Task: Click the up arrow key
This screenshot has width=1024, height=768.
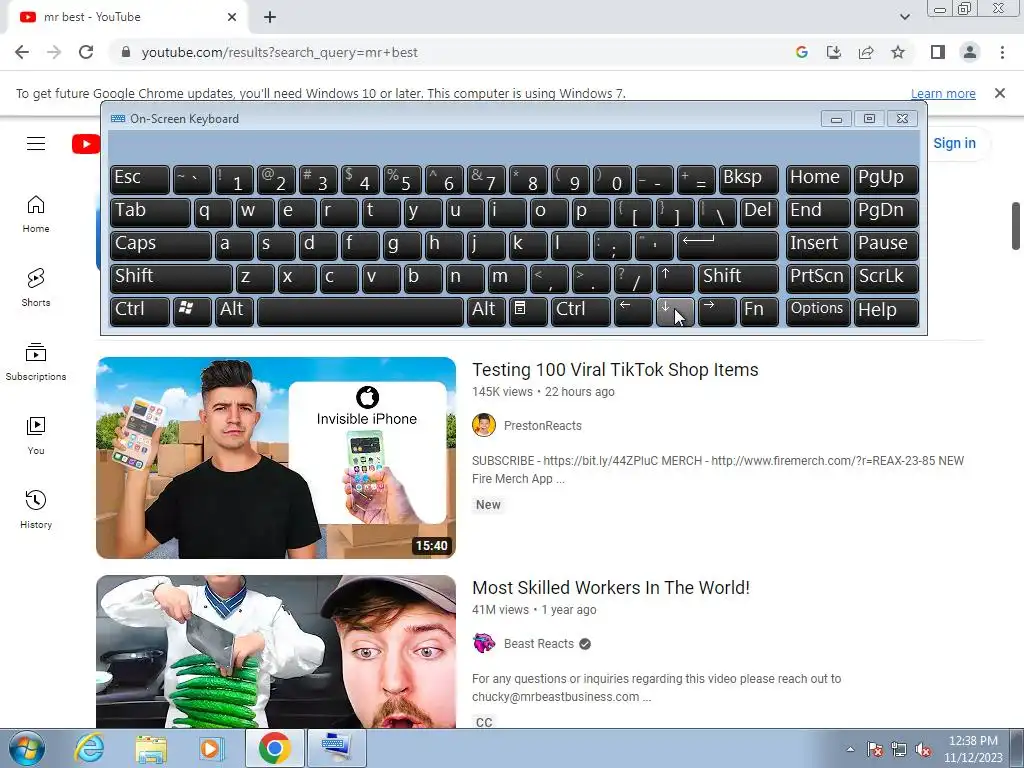Action: tap(675, 278)
